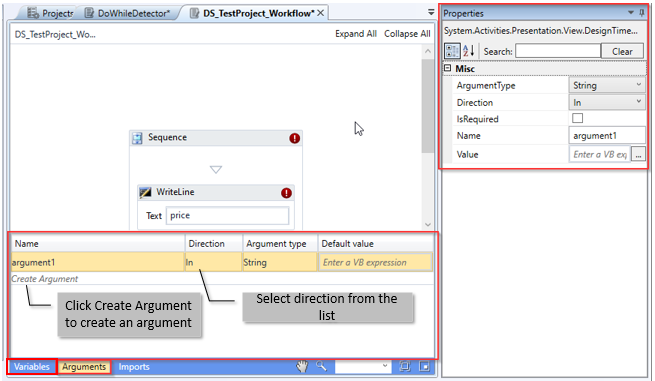
Task: Click Expand All in the designer
Action: point(356,34)
